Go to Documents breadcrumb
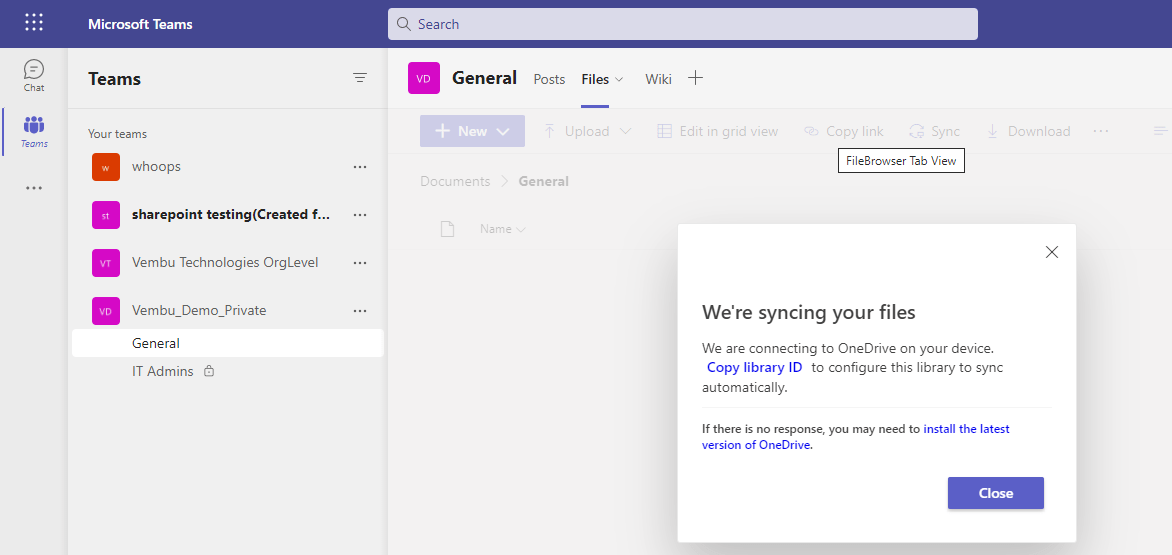This screenshot has height=555, width=1172. (x=455, y=182)
